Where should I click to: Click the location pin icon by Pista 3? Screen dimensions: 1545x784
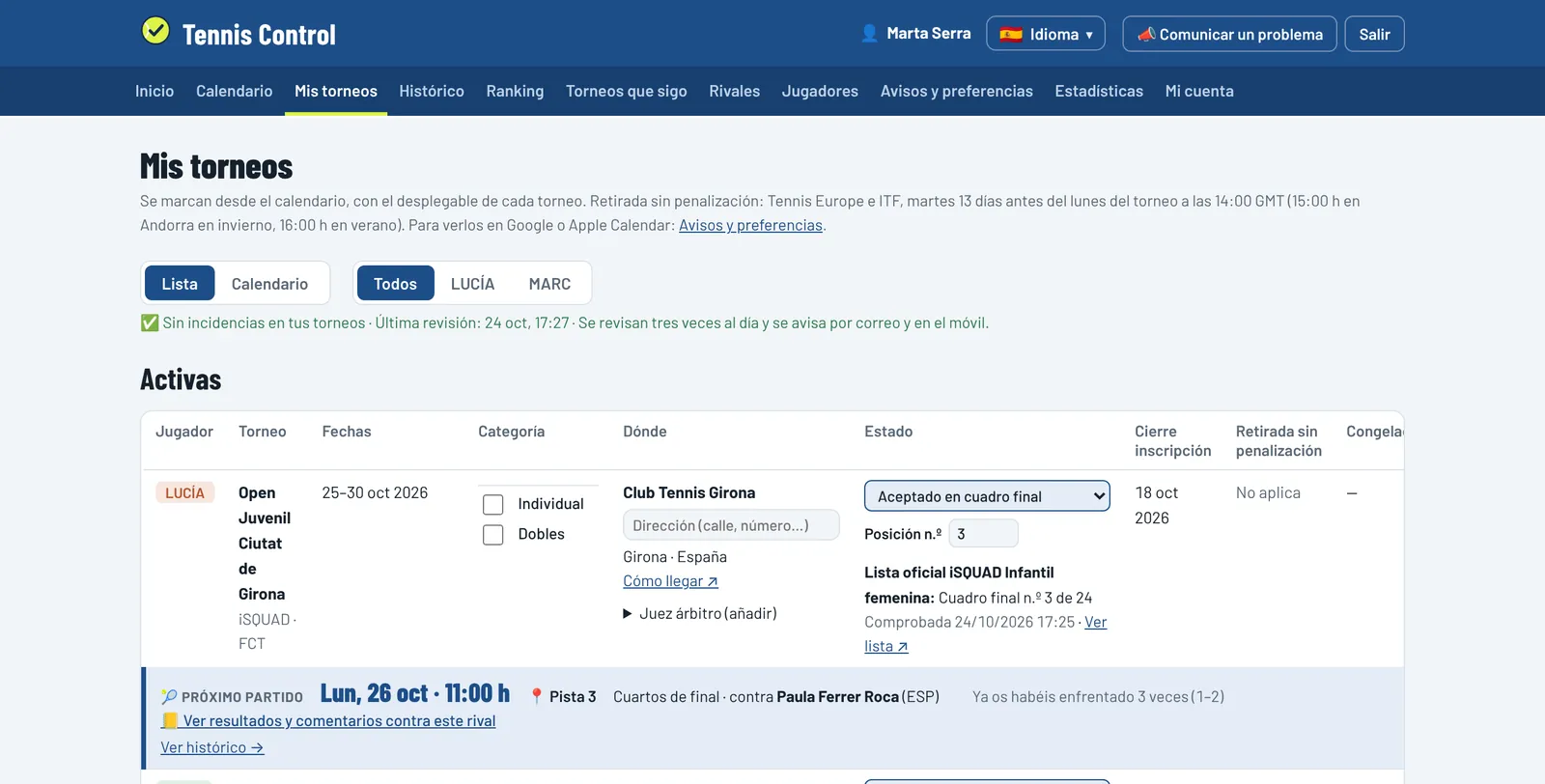pos(537,696)
